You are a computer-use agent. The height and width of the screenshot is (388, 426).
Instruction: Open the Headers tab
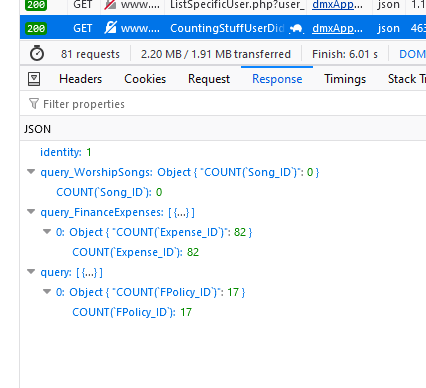81,79
